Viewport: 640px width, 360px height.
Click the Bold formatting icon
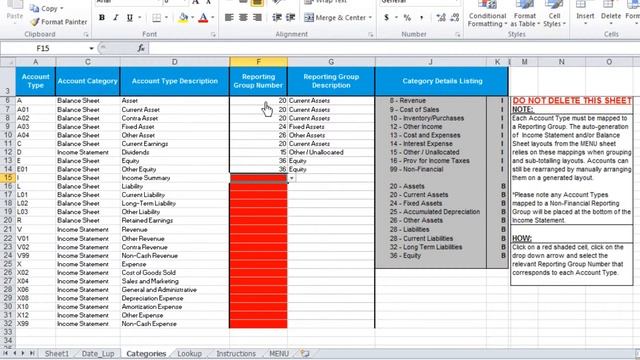coord(102,18)
